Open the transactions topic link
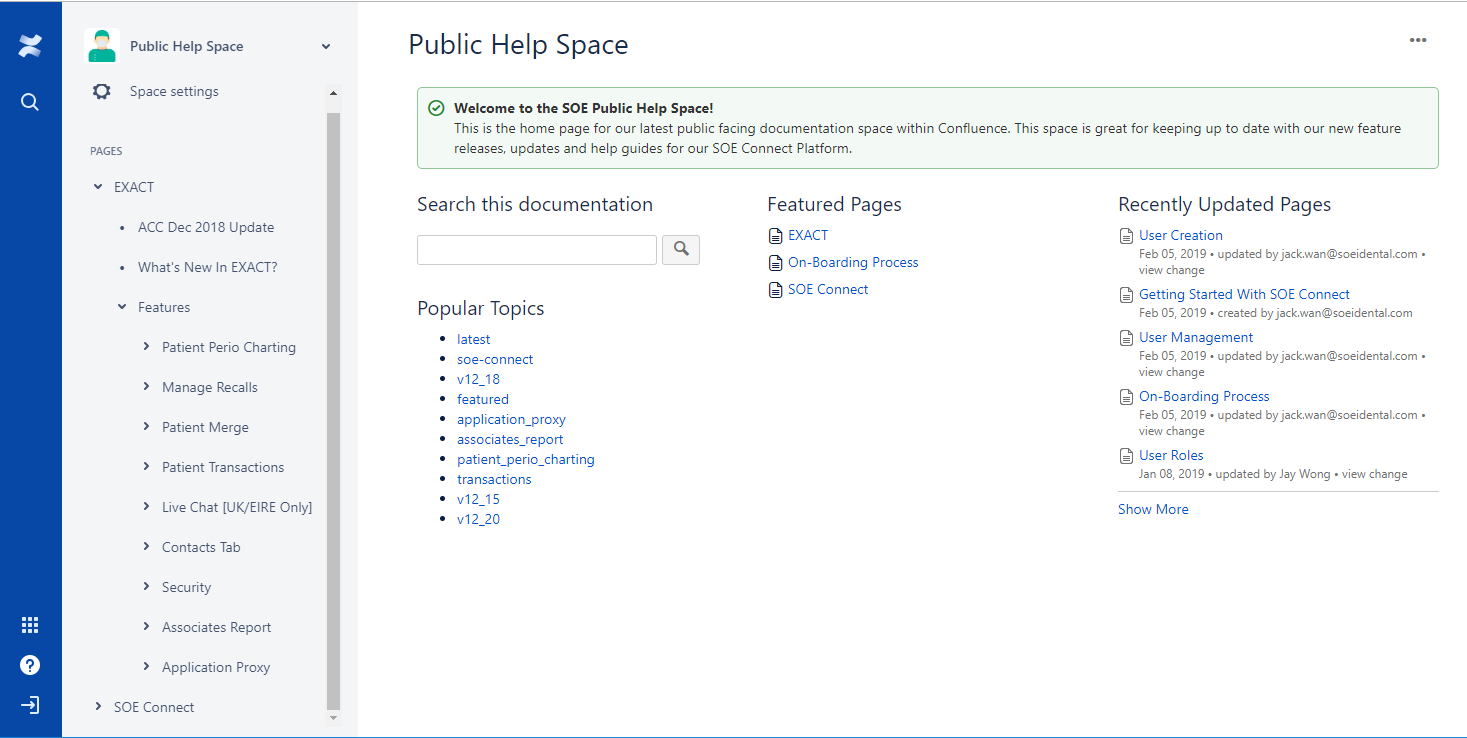Viewport: 1467px width, 738px height. (494, 479)
